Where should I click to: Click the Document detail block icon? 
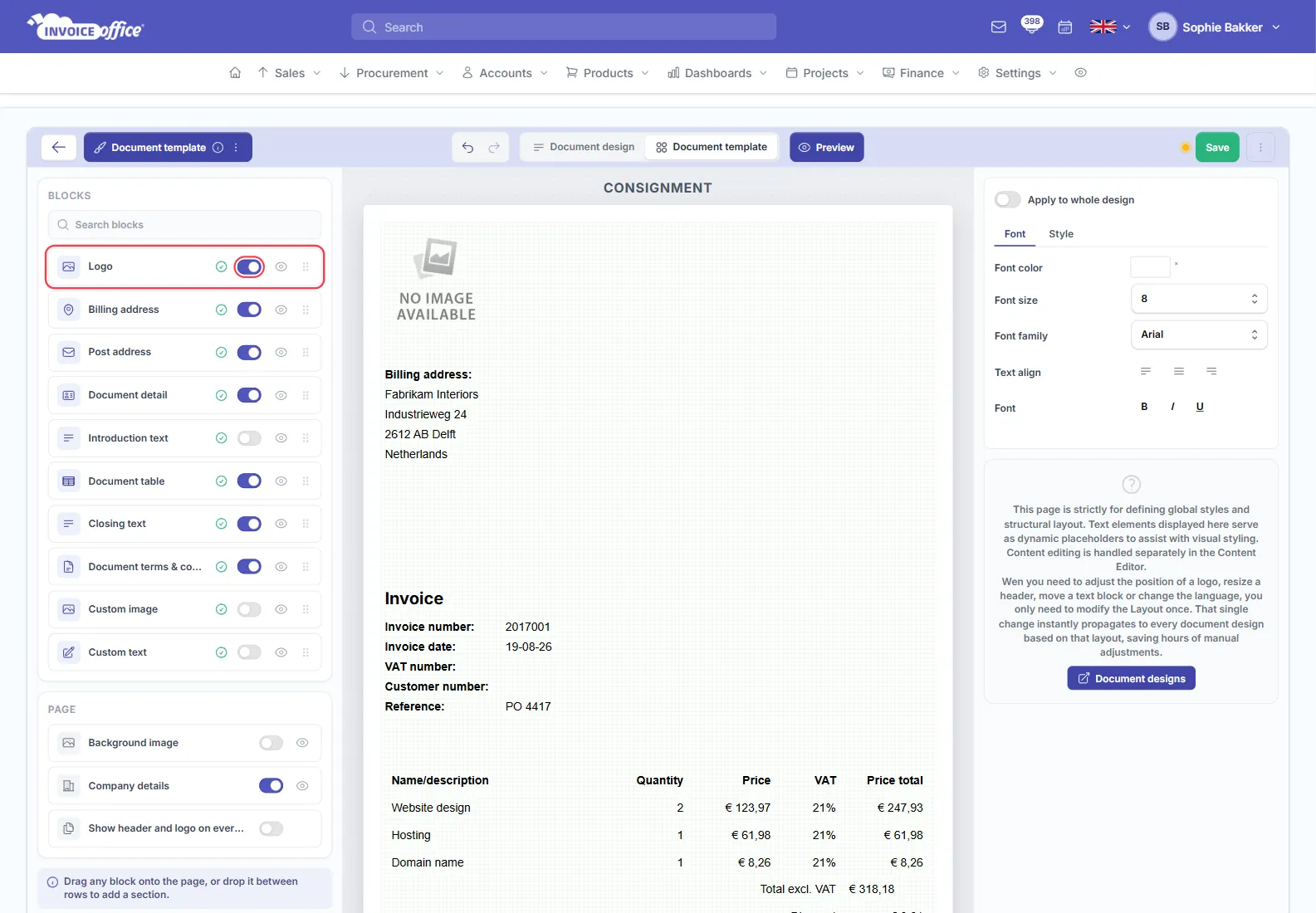click(69, 395)
